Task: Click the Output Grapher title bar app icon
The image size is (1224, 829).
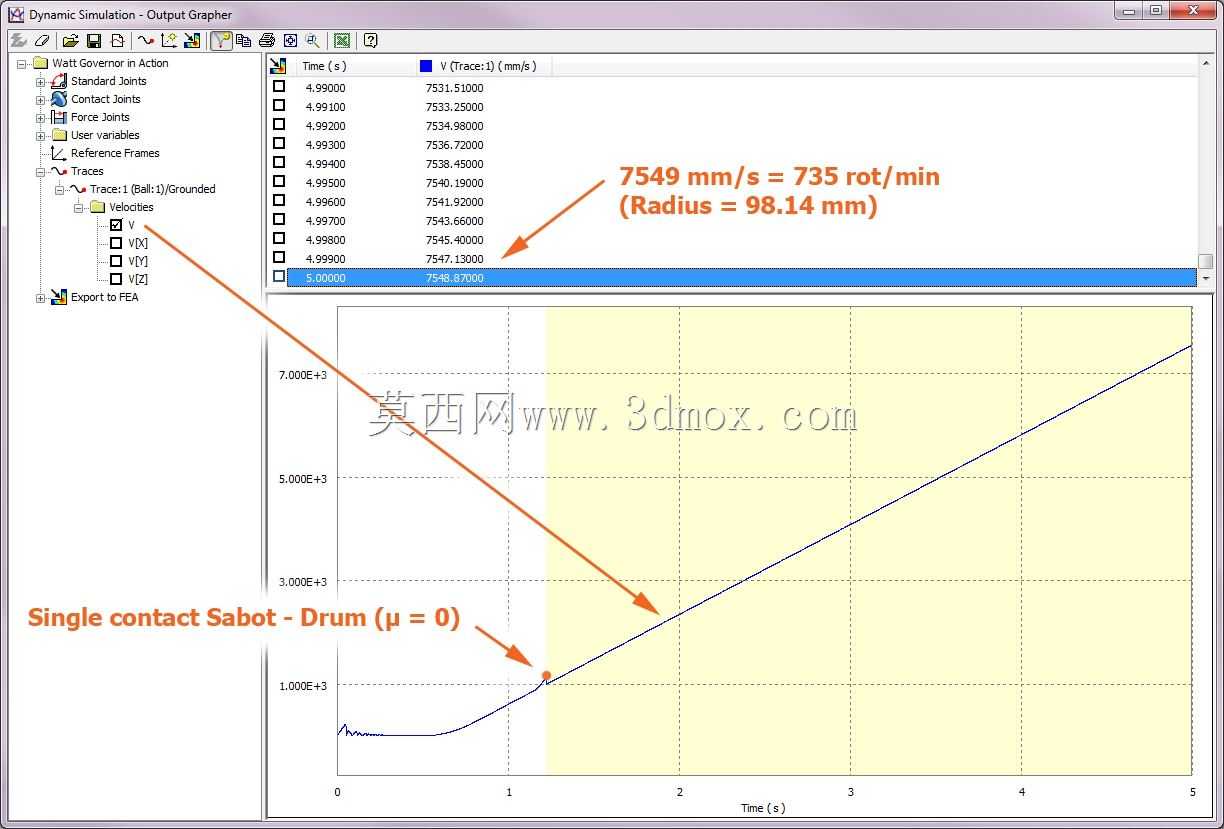Action: (16, 14)
